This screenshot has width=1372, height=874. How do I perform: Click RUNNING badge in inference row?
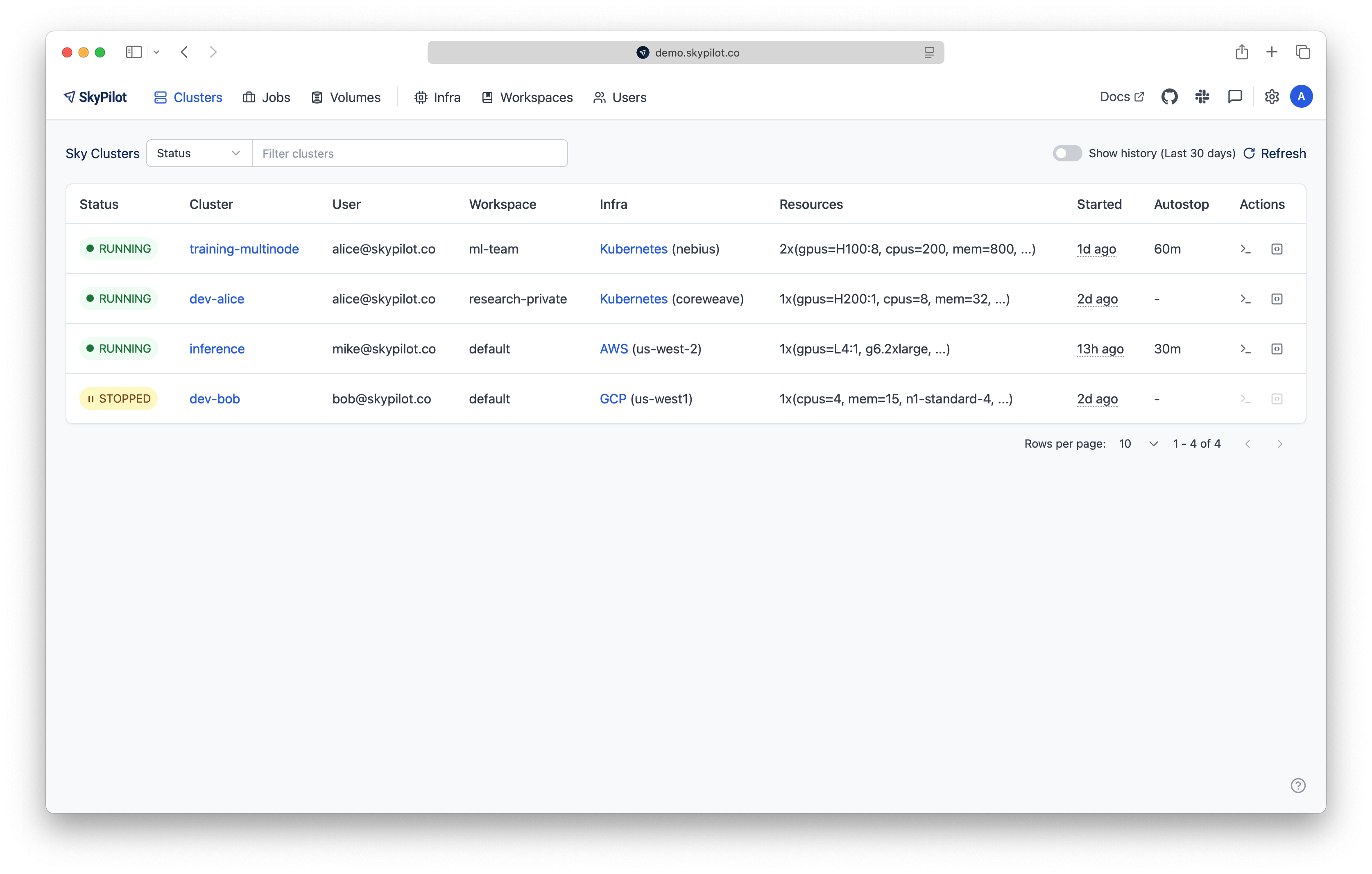tap(118, 349)
